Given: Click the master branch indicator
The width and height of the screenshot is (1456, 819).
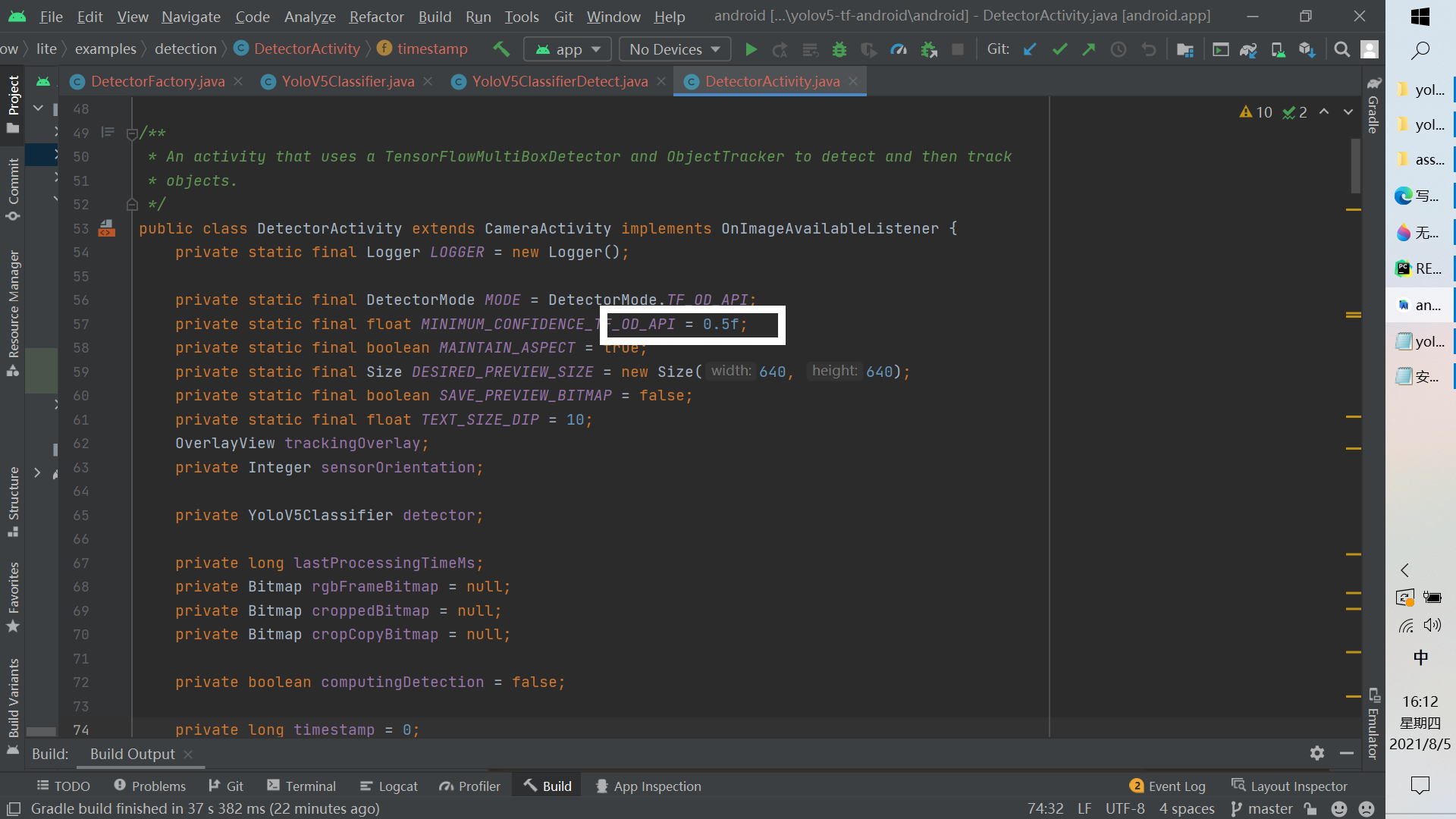Looking at the screenshot, I should point(1262,808).
